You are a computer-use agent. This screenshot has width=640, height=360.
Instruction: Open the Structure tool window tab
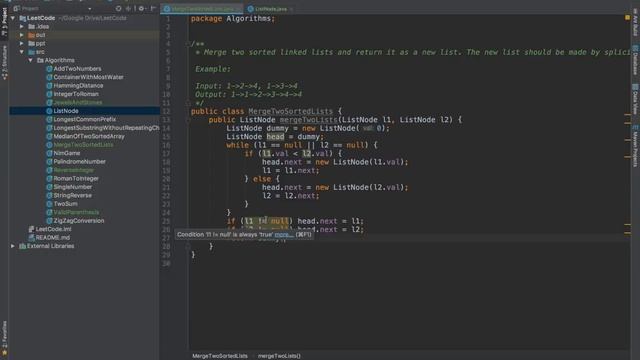pos(4,62)
